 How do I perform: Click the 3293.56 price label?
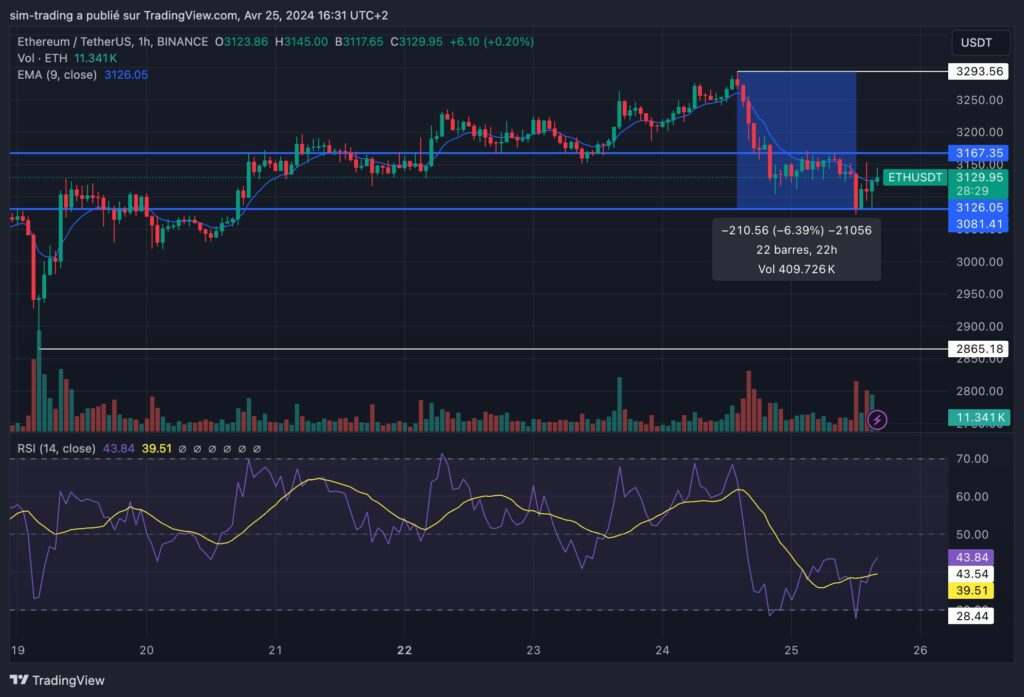pos(978,71)
